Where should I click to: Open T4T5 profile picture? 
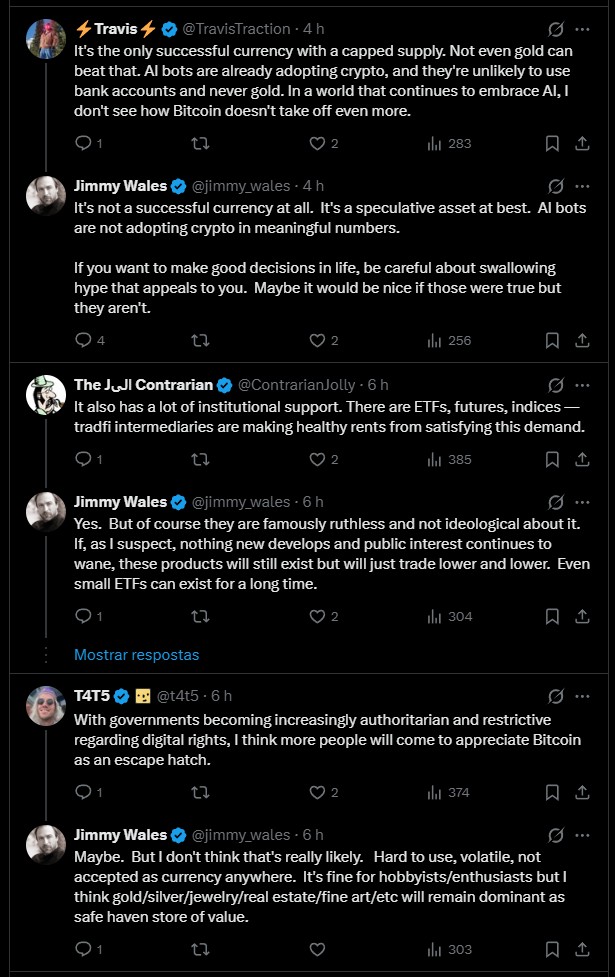click(x=46, y=704)
